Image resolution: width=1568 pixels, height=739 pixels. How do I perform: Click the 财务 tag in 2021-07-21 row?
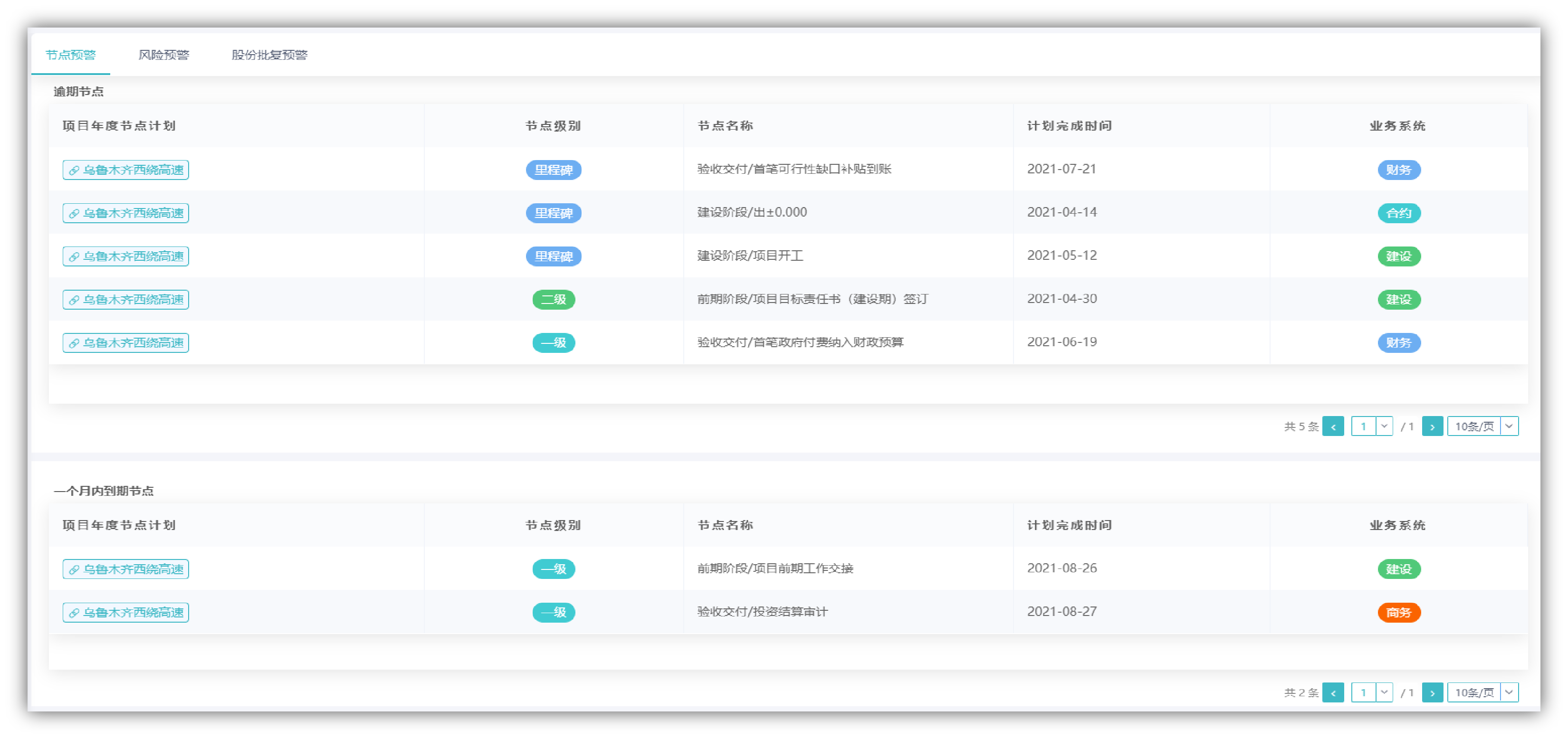coord(1399,170)
